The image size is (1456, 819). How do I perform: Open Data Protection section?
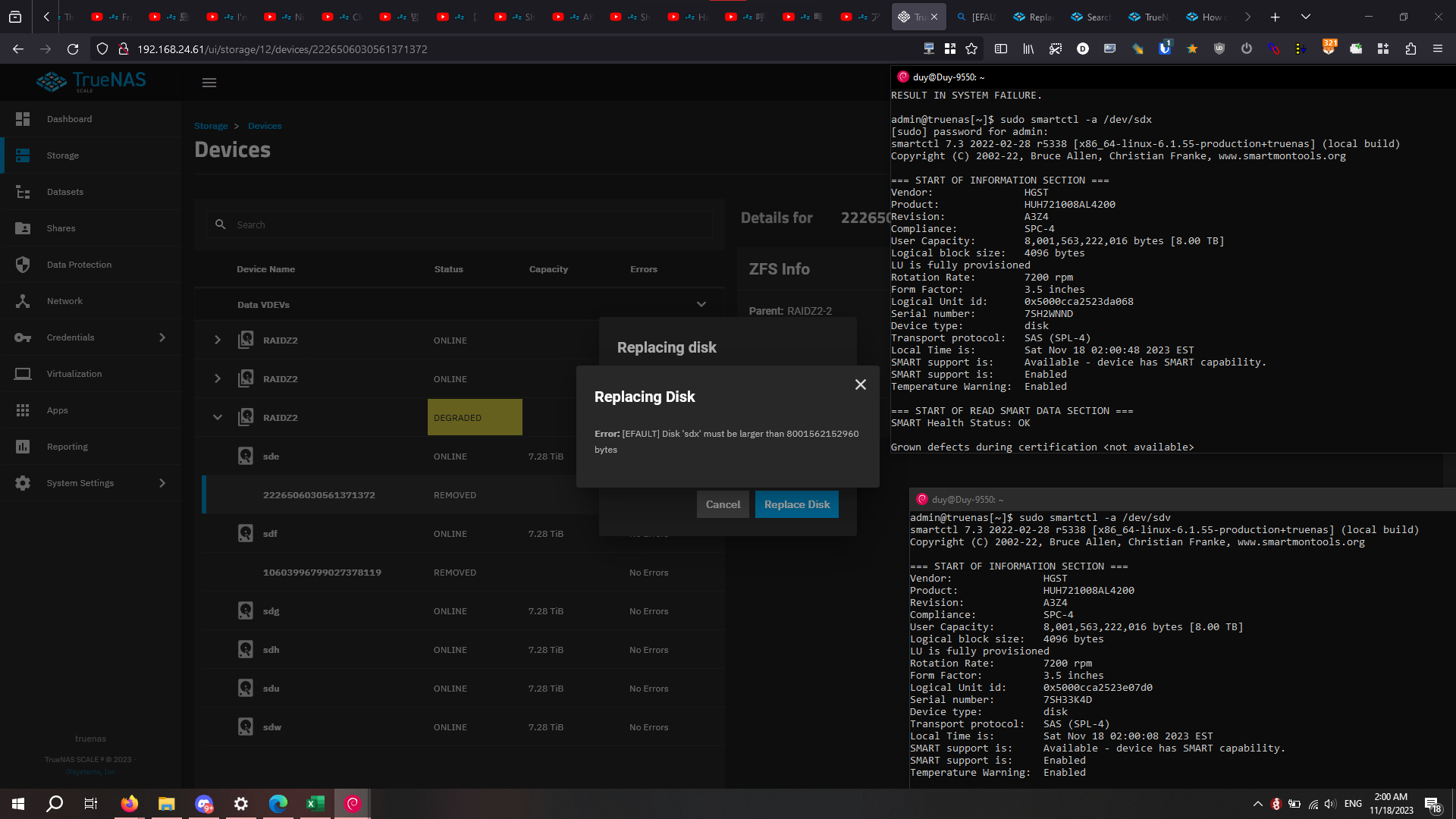[x=91, y=265]
